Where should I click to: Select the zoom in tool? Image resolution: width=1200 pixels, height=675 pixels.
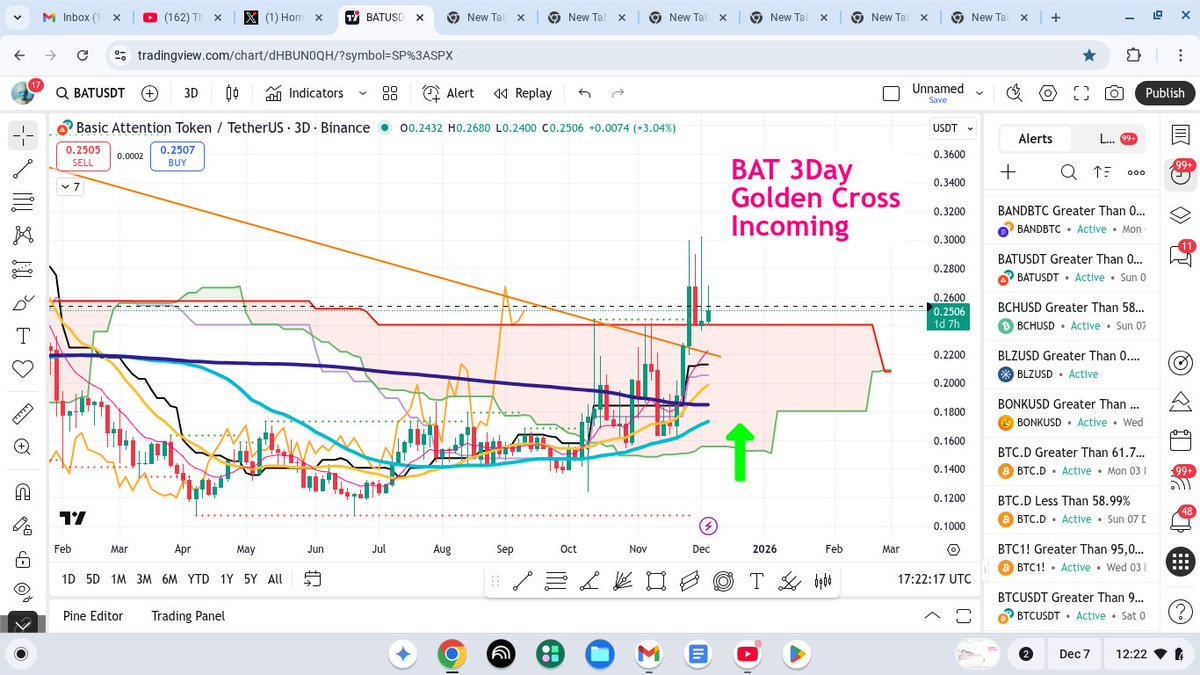[23, 447]
